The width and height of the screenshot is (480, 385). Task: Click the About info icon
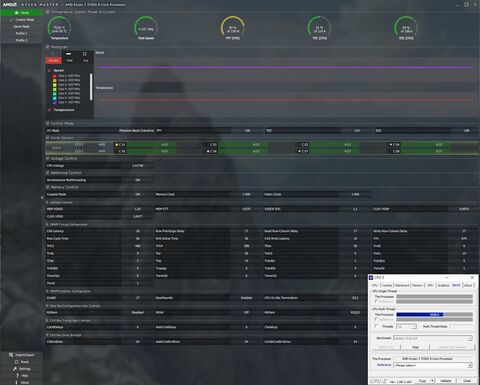coord(16,382)
